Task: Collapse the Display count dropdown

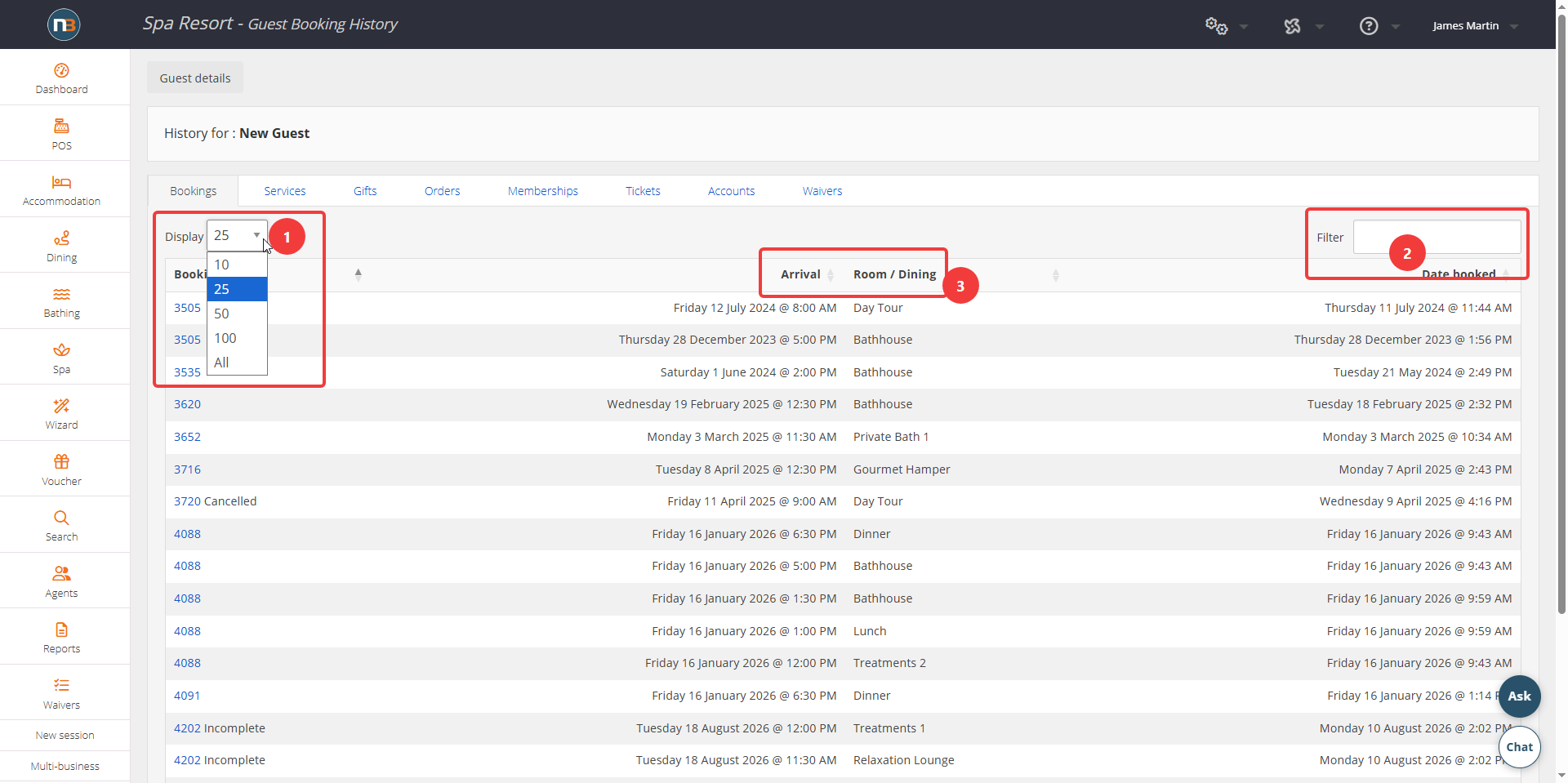Action: [x=237, y=235]
